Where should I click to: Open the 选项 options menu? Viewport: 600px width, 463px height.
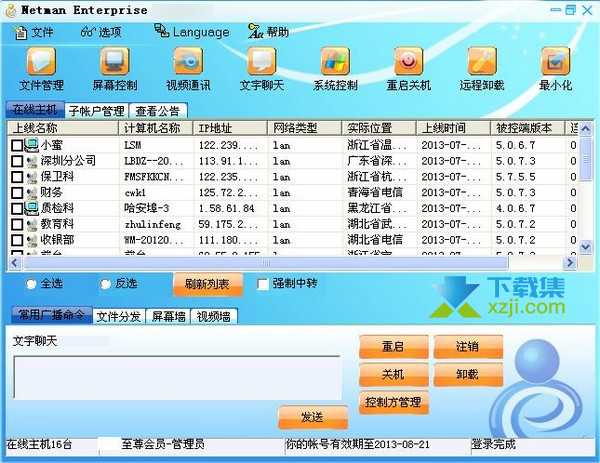coord(101,32)
